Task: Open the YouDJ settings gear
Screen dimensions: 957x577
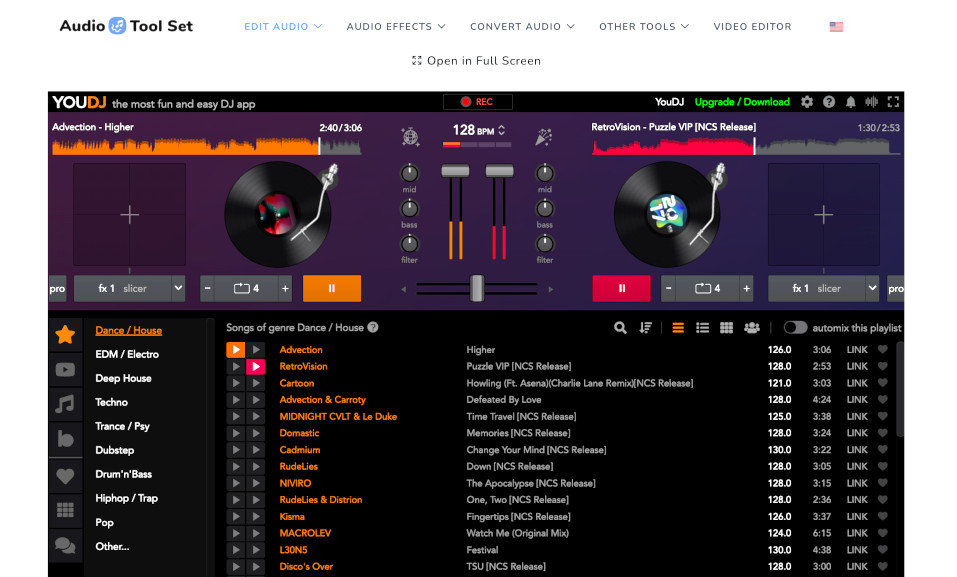Action: [x=807, y=101]
